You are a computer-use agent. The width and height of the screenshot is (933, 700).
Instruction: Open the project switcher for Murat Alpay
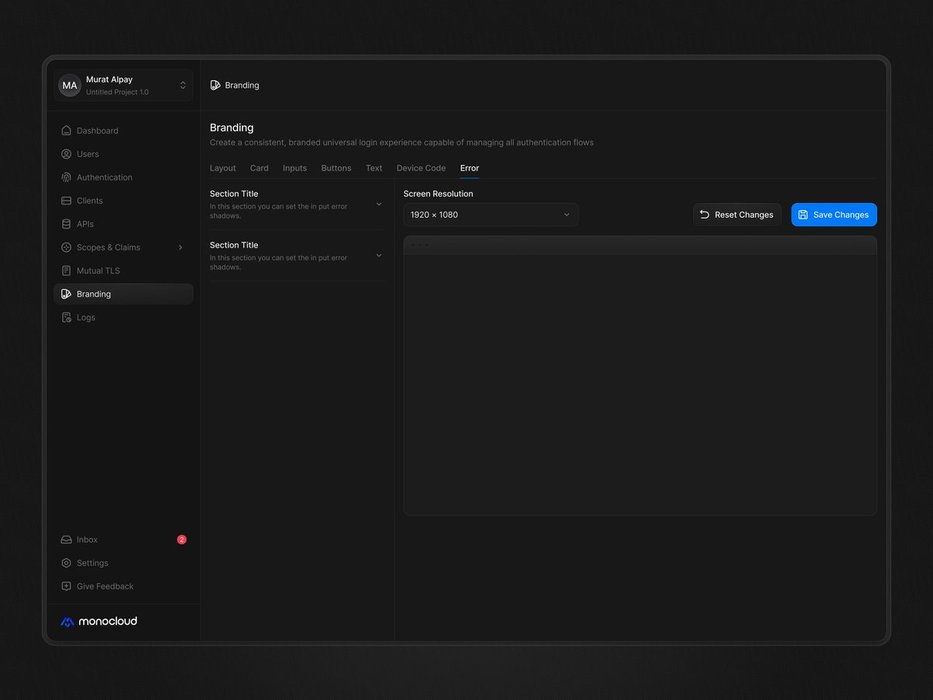(182, 85)
